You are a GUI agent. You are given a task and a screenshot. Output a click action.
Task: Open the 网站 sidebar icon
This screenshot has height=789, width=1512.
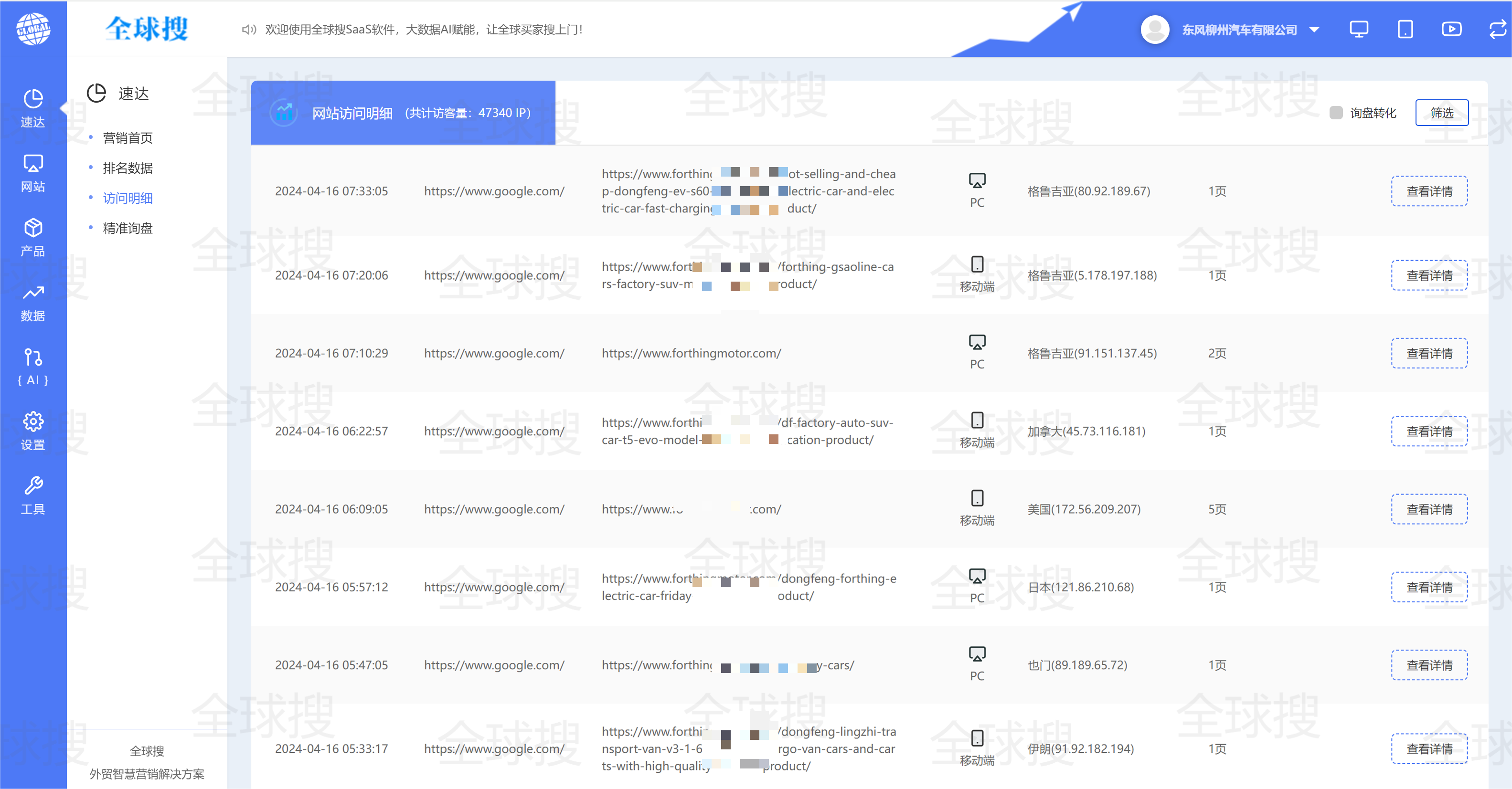(33, 163)
